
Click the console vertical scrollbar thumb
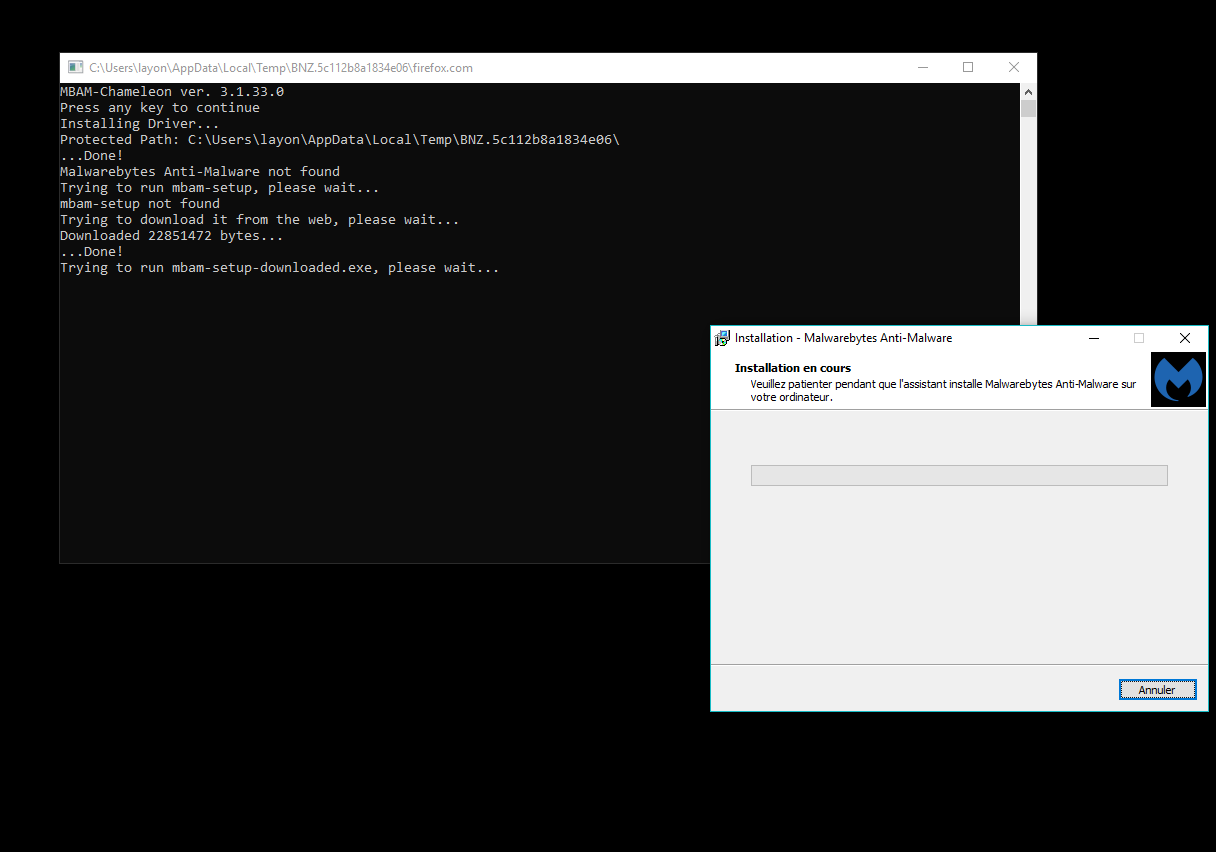[1028, 109]
